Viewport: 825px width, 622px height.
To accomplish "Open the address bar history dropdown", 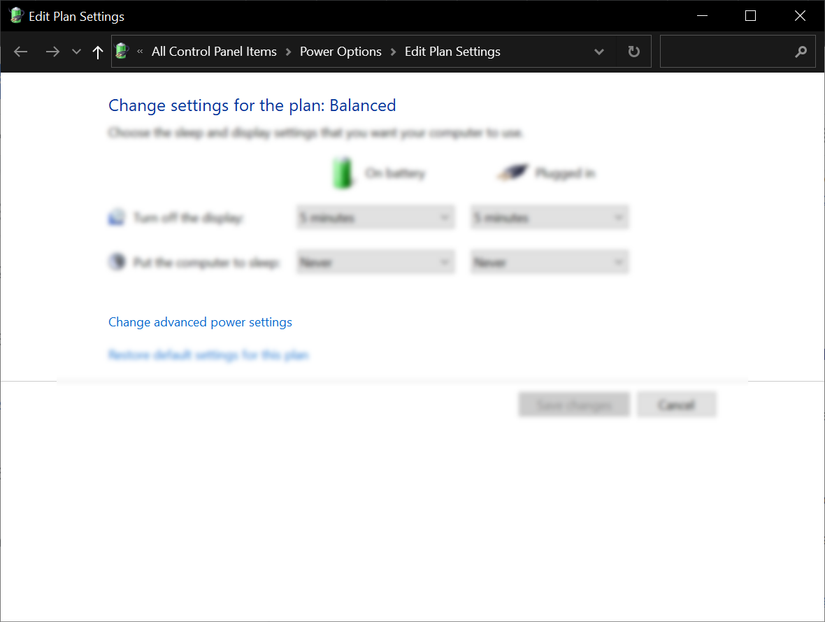I will 599,52.
